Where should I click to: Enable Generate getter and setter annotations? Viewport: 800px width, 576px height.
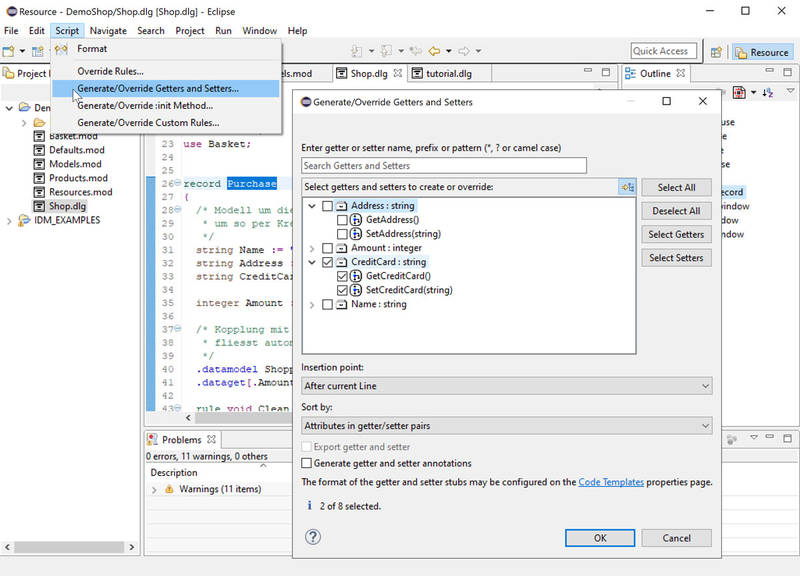tap(307, 463)
